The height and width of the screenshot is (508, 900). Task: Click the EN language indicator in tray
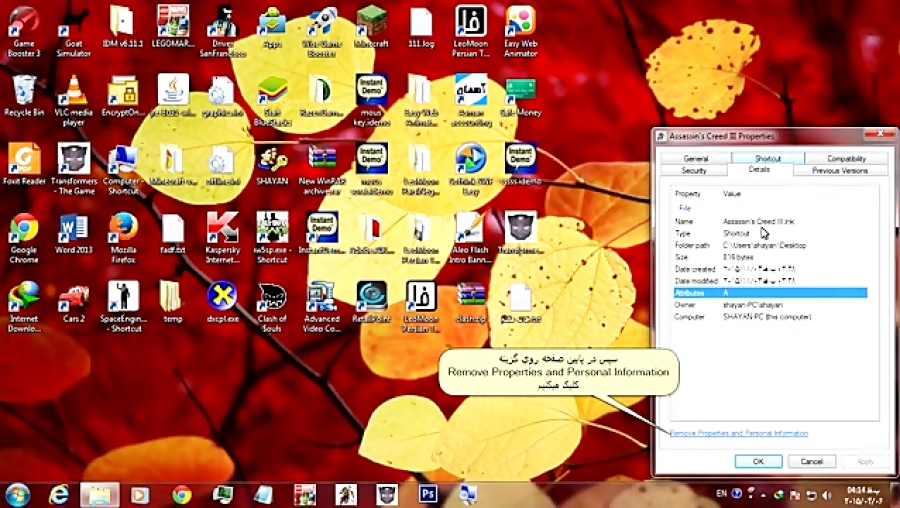[x=721, y=494]
